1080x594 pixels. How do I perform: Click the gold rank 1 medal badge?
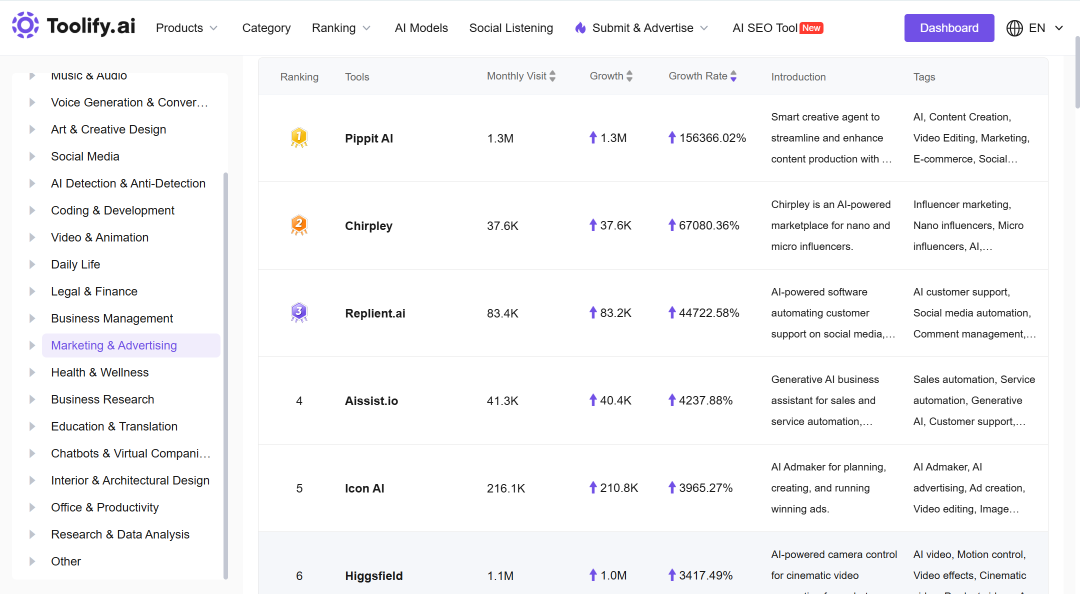pos(299,138)
